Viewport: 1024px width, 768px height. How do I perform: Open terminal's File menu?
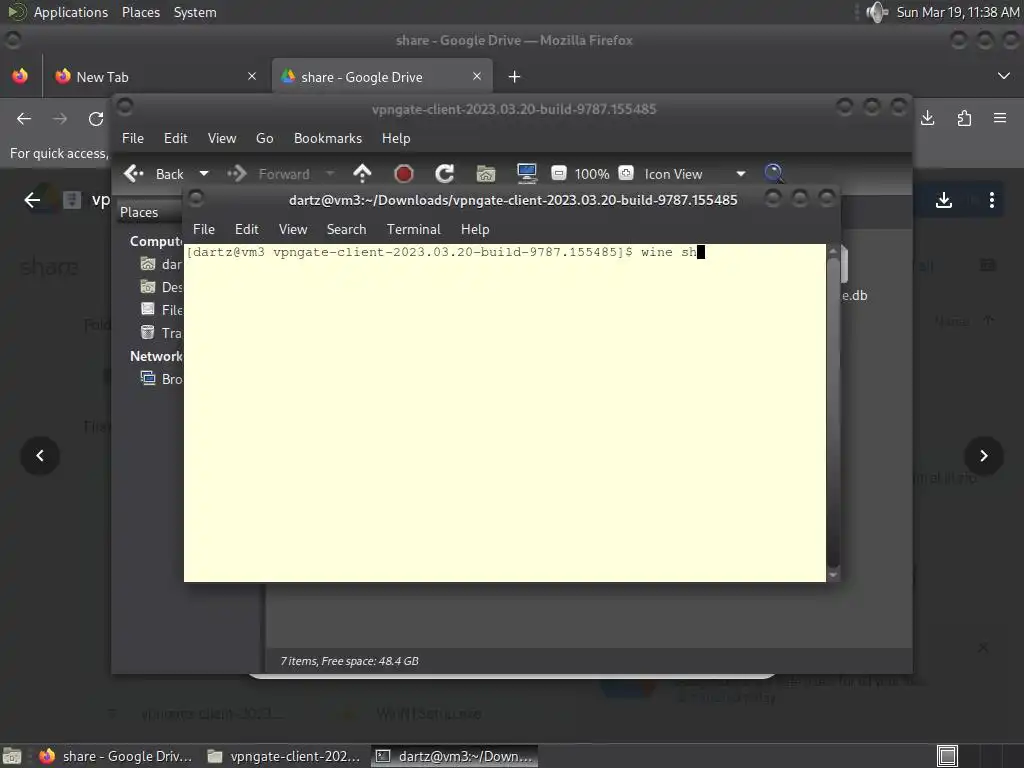(204, 229)
